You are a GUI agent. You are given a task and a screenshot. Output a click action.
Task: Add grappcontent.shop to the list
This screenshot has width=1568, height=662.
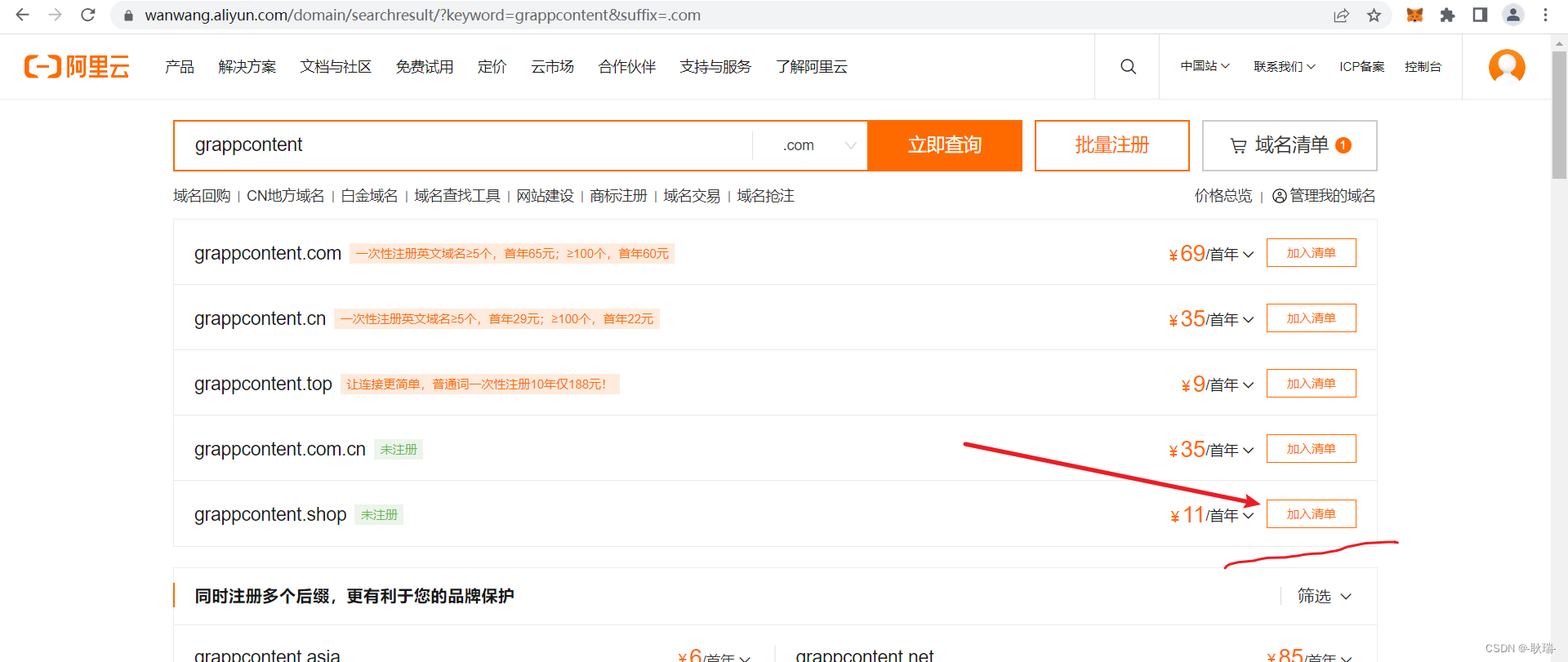(x=1311, y=514)
